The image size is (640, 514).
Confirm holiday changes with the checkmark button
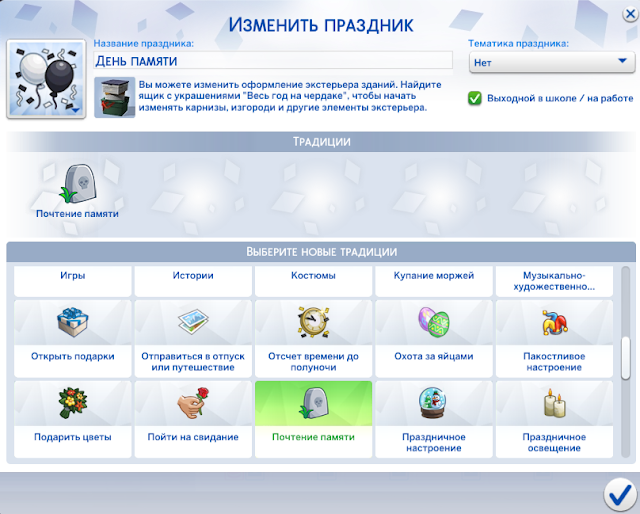[x=620, y=495]
